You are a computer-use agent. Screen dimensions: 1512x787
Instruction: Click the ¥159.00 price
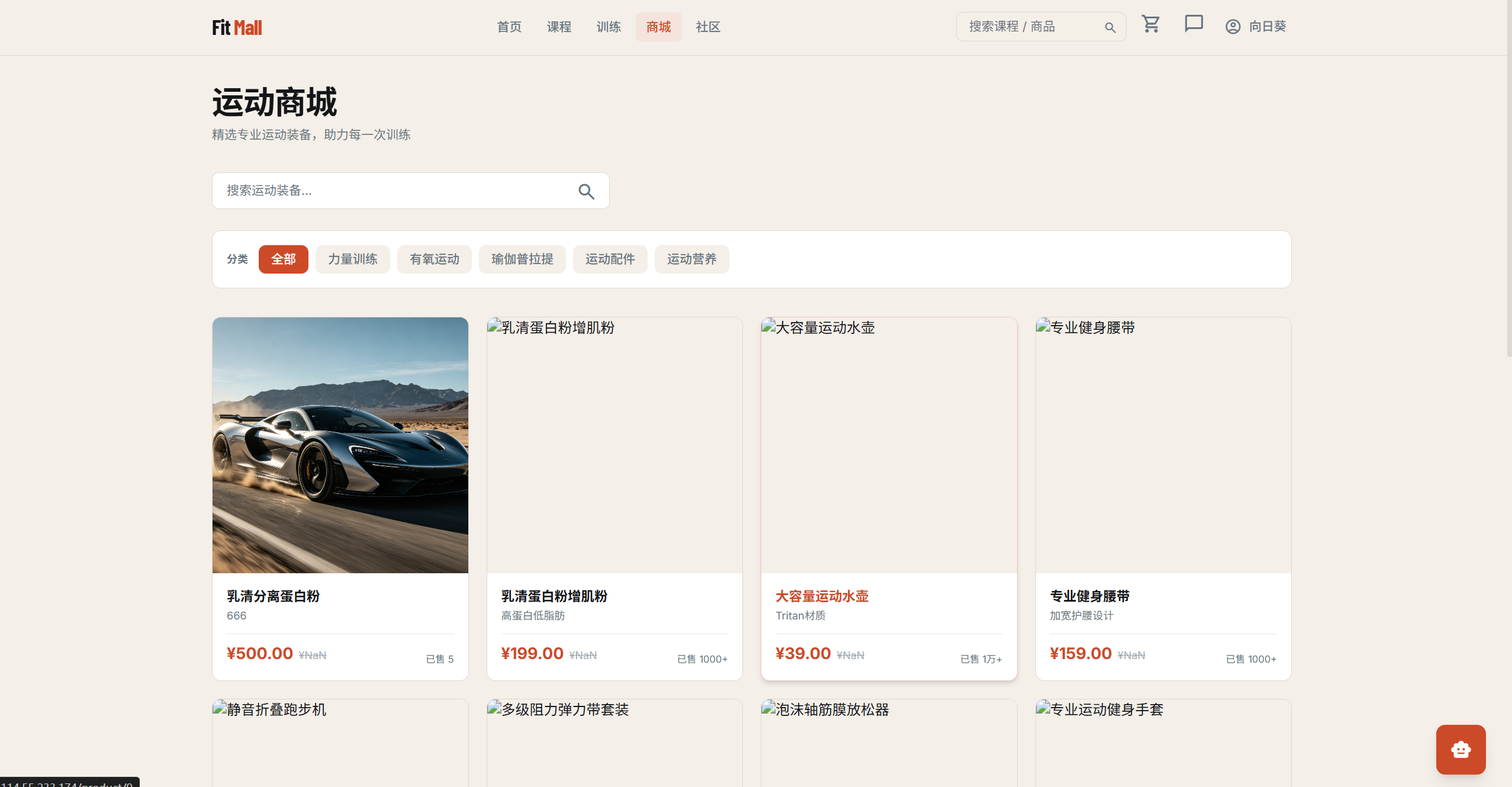[x=1081, y=654]
